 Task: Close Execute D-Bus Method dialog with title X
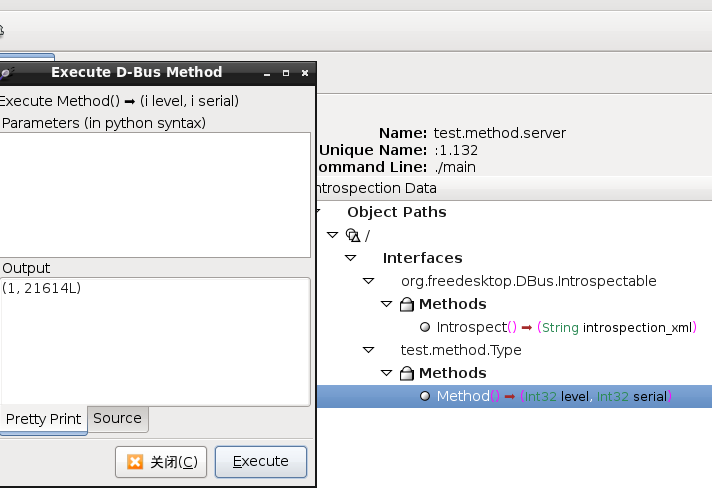(x=305, y=73)
